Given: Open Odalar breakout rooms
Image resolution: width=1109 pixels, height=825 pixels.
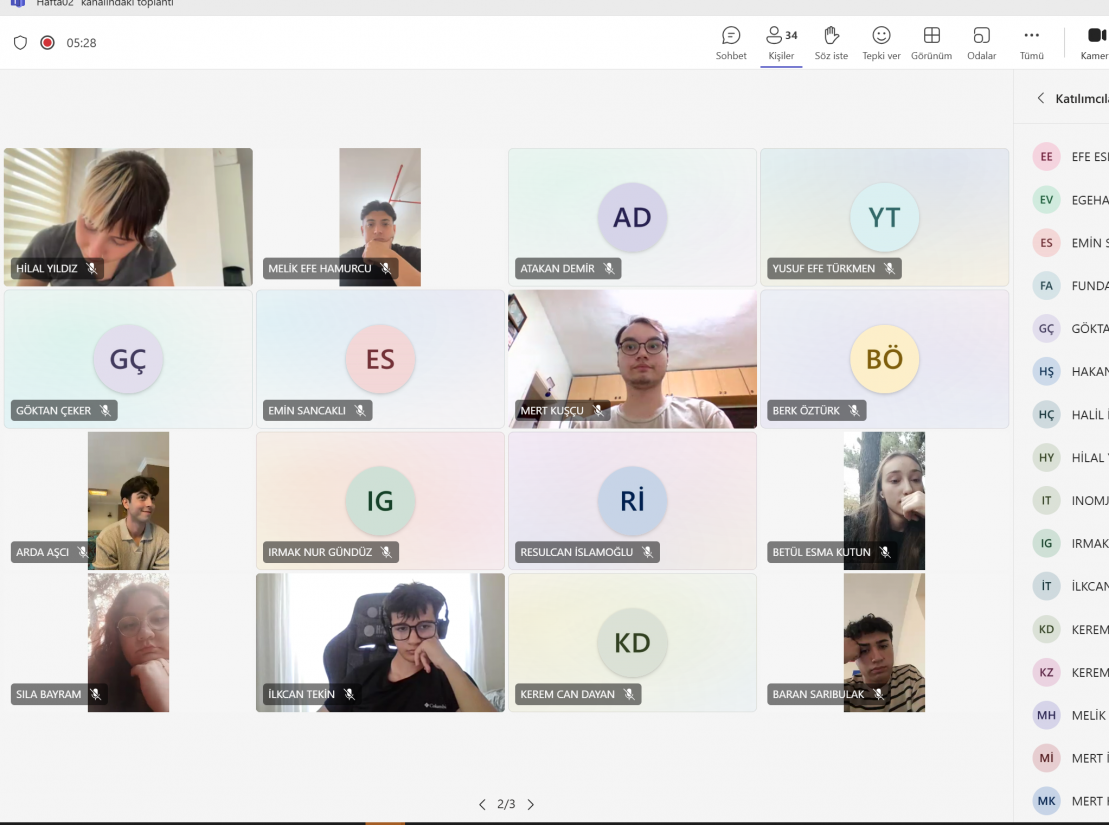Looking at the screenshot, I should [x=981, y=43].
